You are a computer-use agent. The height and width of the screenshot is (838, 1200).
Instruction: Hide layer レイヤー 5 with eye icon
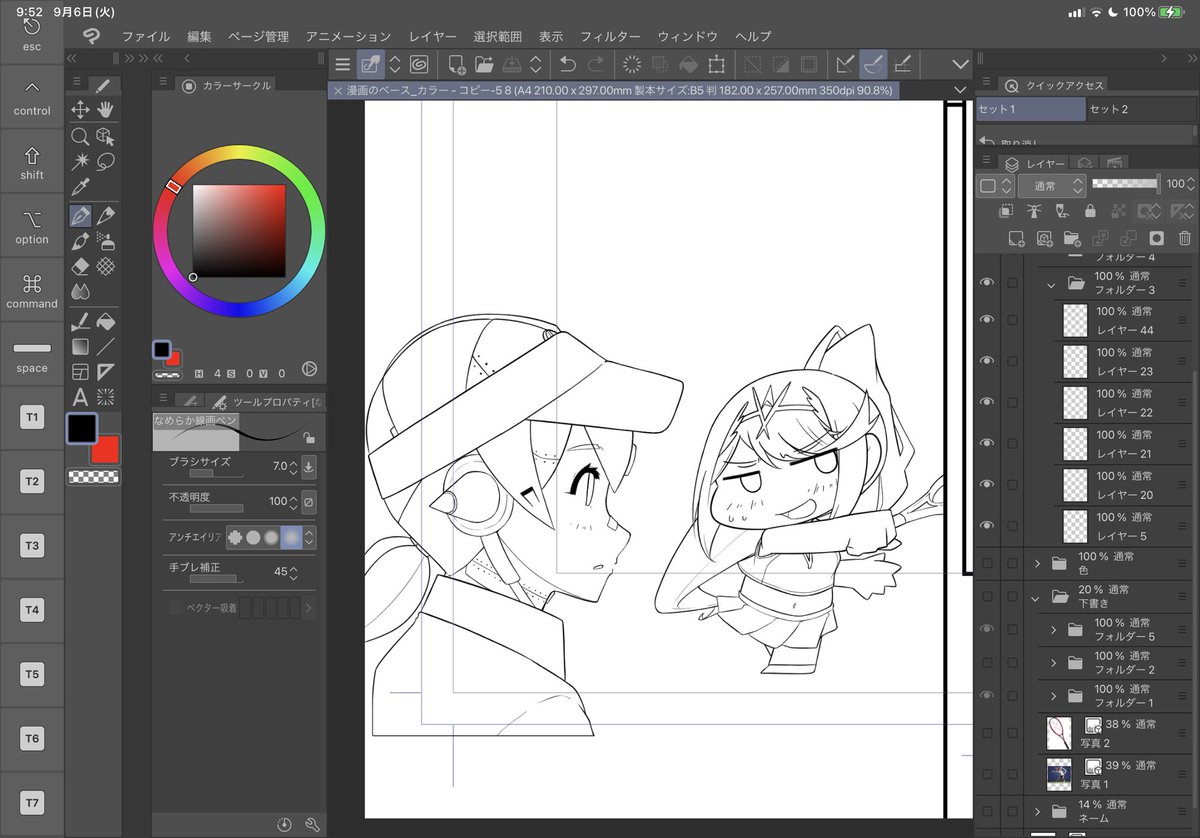point(987,525)
